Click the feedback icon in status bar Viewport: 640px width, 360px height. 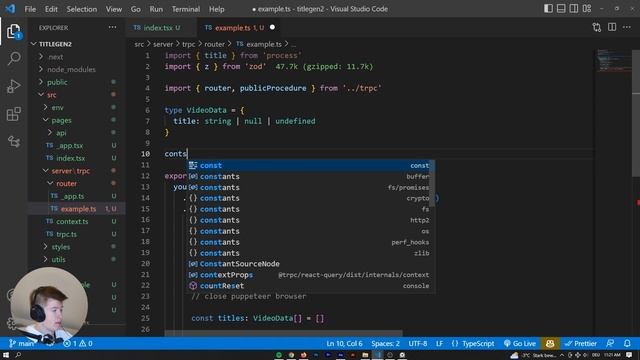point(610,343)
